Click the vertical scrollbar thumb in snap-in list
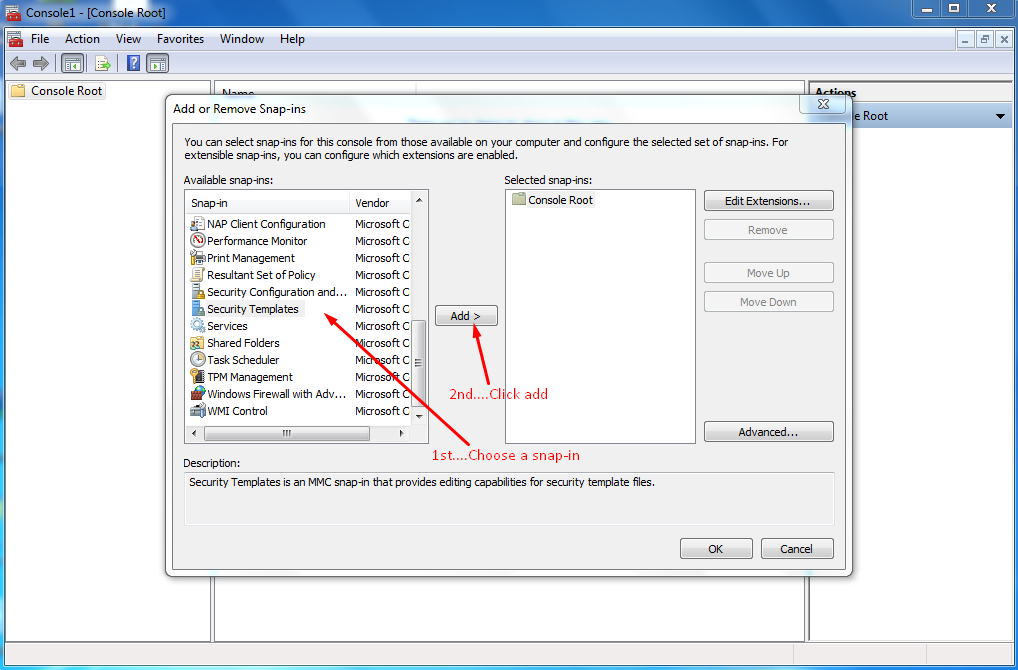Screen dimensions: 1018x670 (419, 364)
